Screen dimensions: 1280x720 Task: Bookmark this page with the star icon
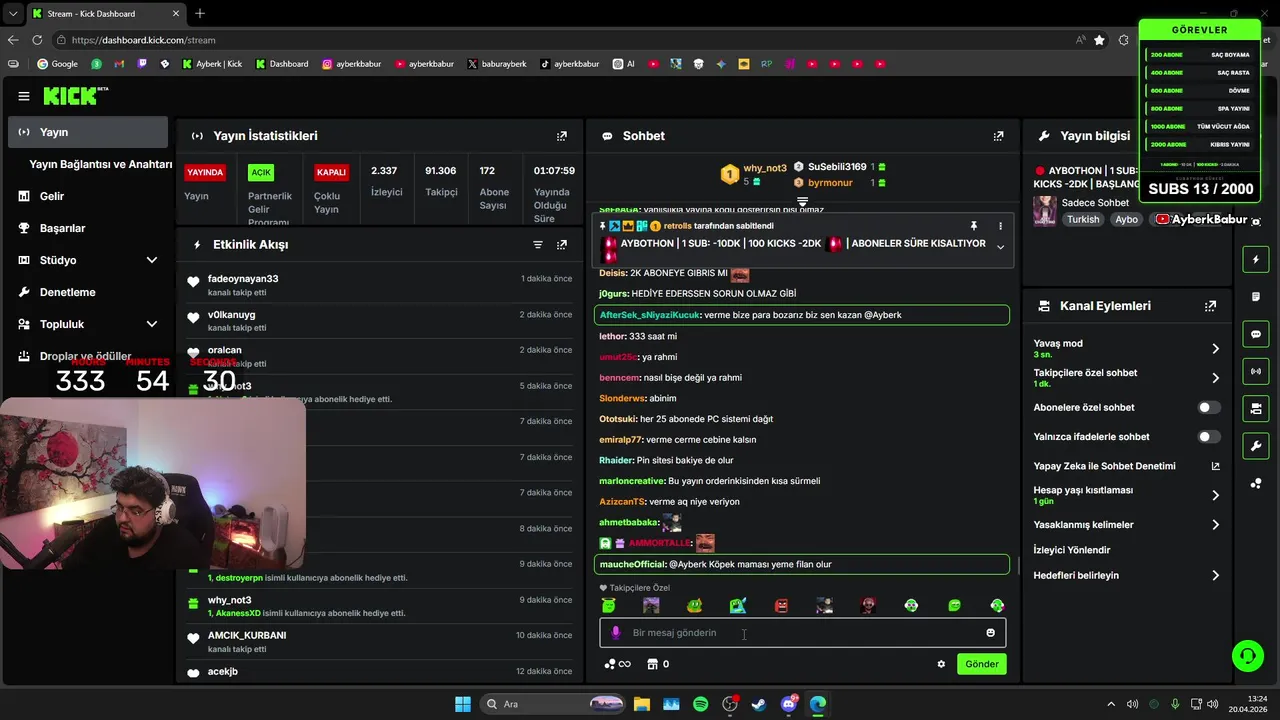(1100, 40)
